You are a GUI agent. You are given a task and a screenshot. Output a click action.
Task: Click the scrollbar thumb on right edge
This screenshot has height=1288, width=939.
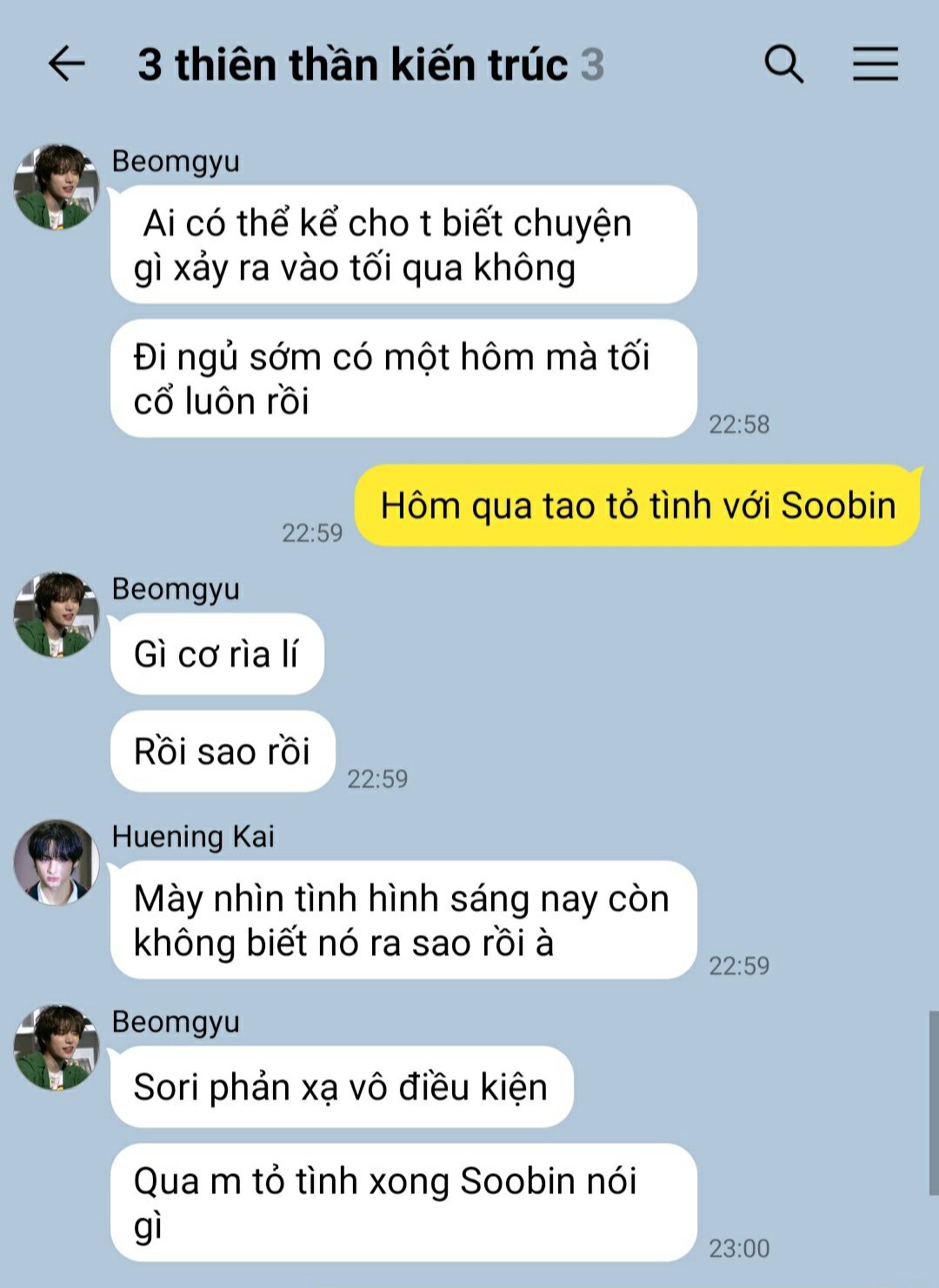934,1103
